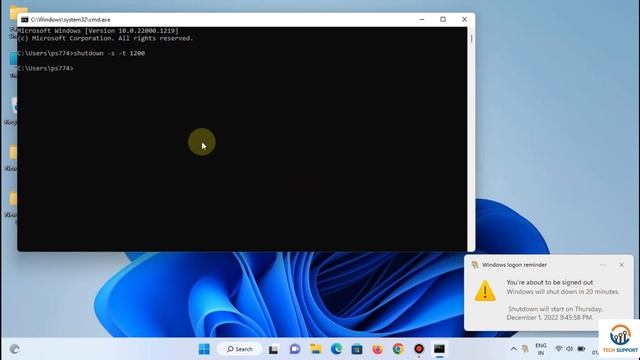This screenshot has width=640, height=360.
Task: Expand the hidden system tray icons
Action: 513,349
